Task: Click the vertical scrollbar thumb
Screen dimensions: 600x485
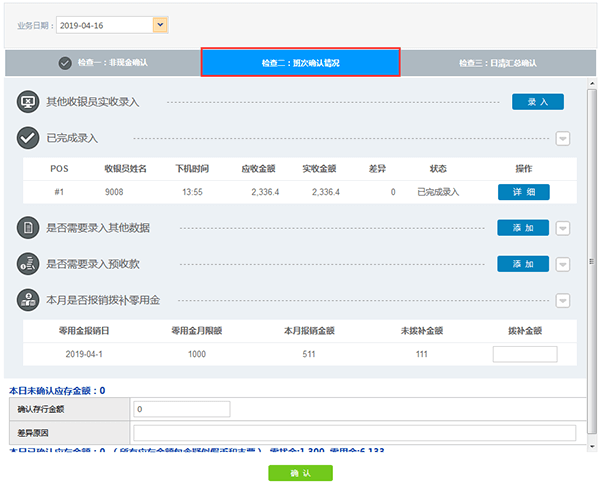Action: click(592, 261)
